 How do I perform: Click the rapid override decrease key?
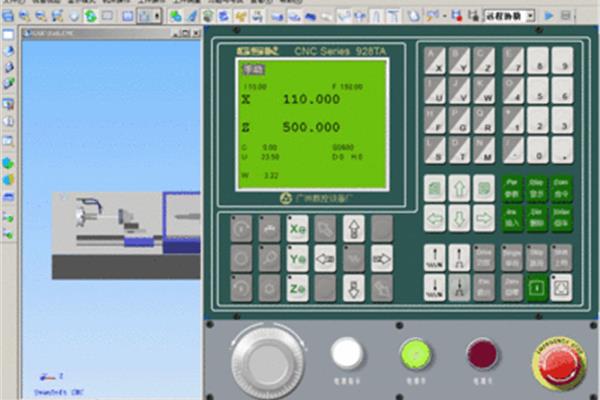click(x=459, y=287)
